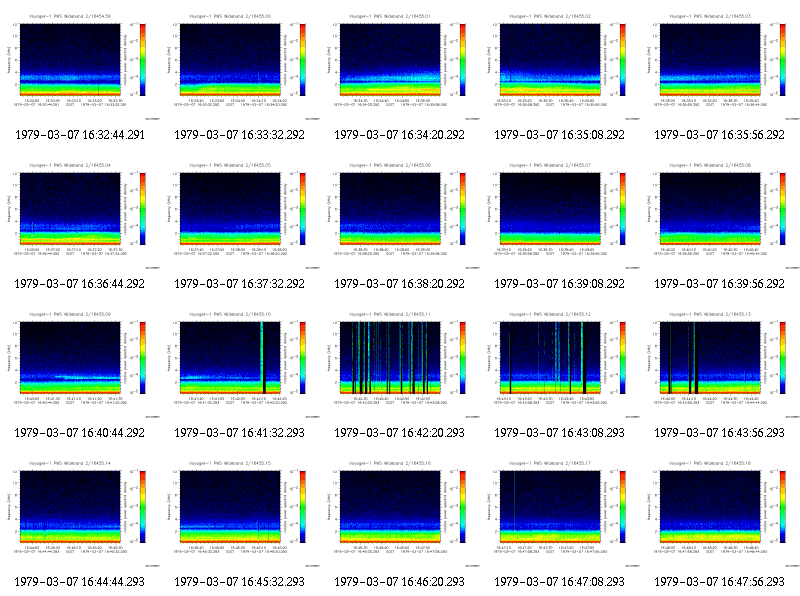Click timestamp text 1979-03-07 16:36:44.292

[x=80, y=284]
